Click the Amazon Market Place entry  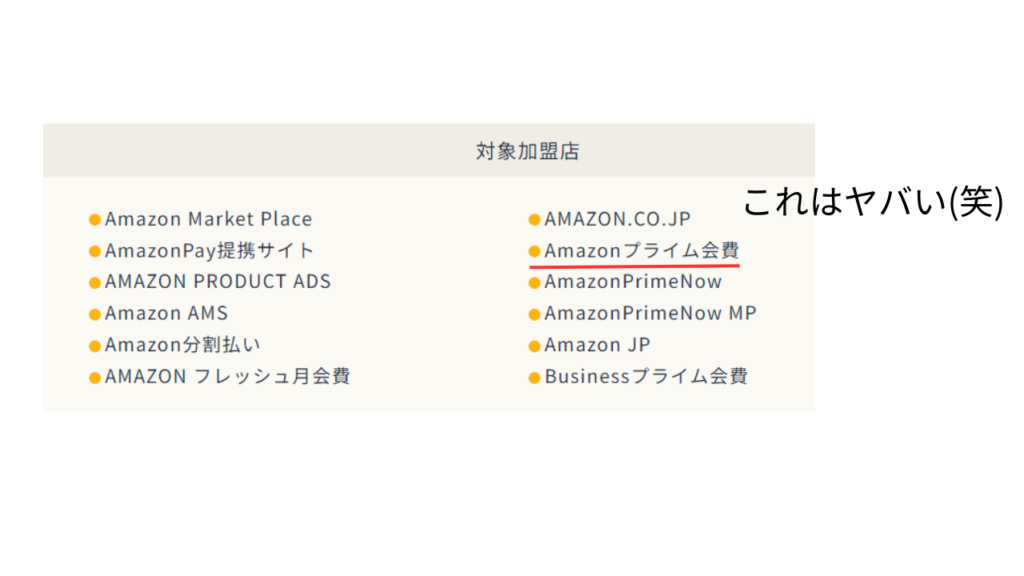coord(208,219)
